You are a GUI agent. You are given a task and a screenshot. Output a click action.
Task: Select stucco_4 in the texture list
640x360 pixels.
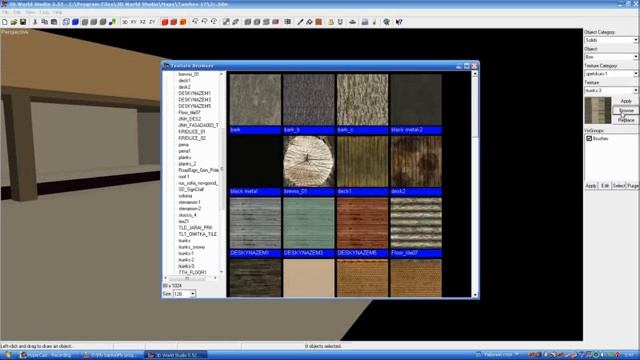[x=187, y=215]
